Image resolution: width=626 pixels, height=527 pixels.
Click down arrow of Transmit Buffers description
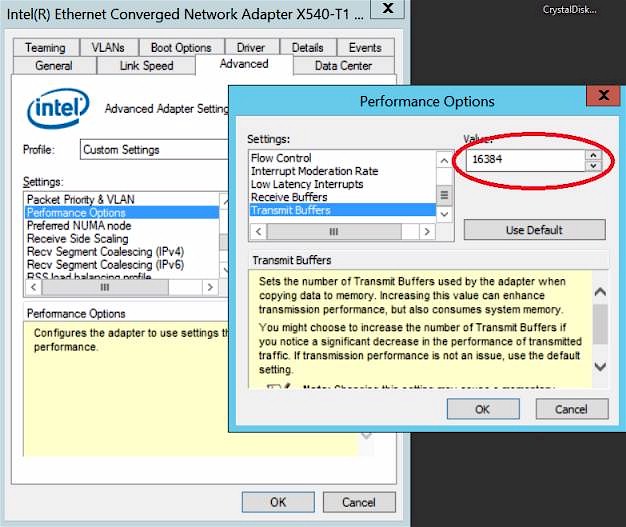tap(600, 367)
